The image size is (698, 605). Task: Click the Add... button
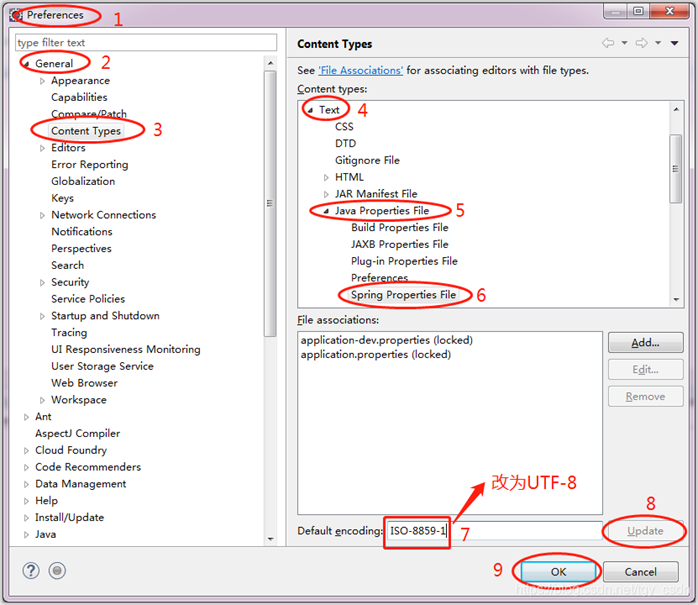pyautogui.click(x=645, y=343)
